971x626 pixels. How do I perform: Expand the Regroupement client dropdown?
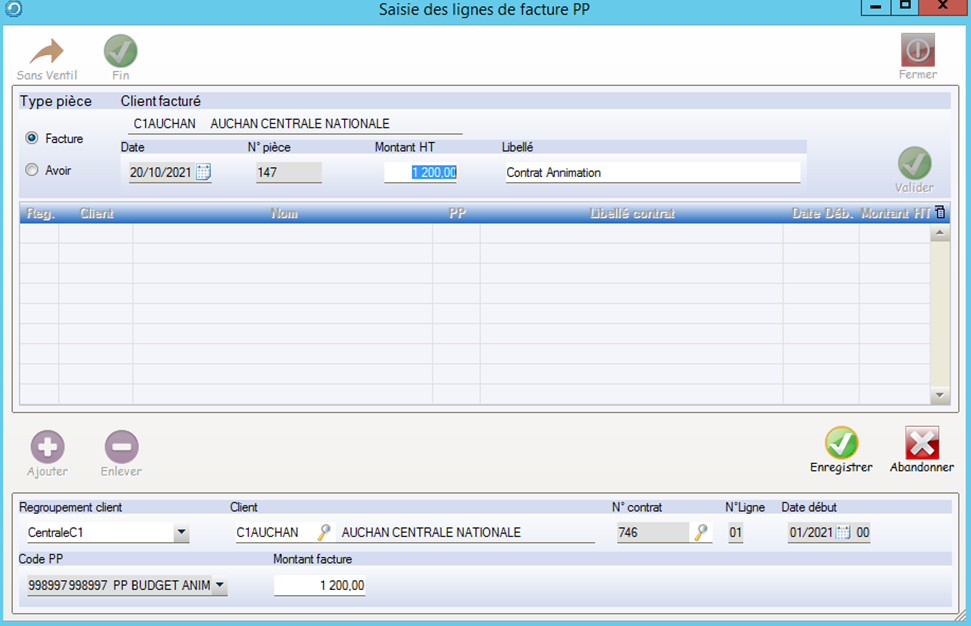pos(181,533)
